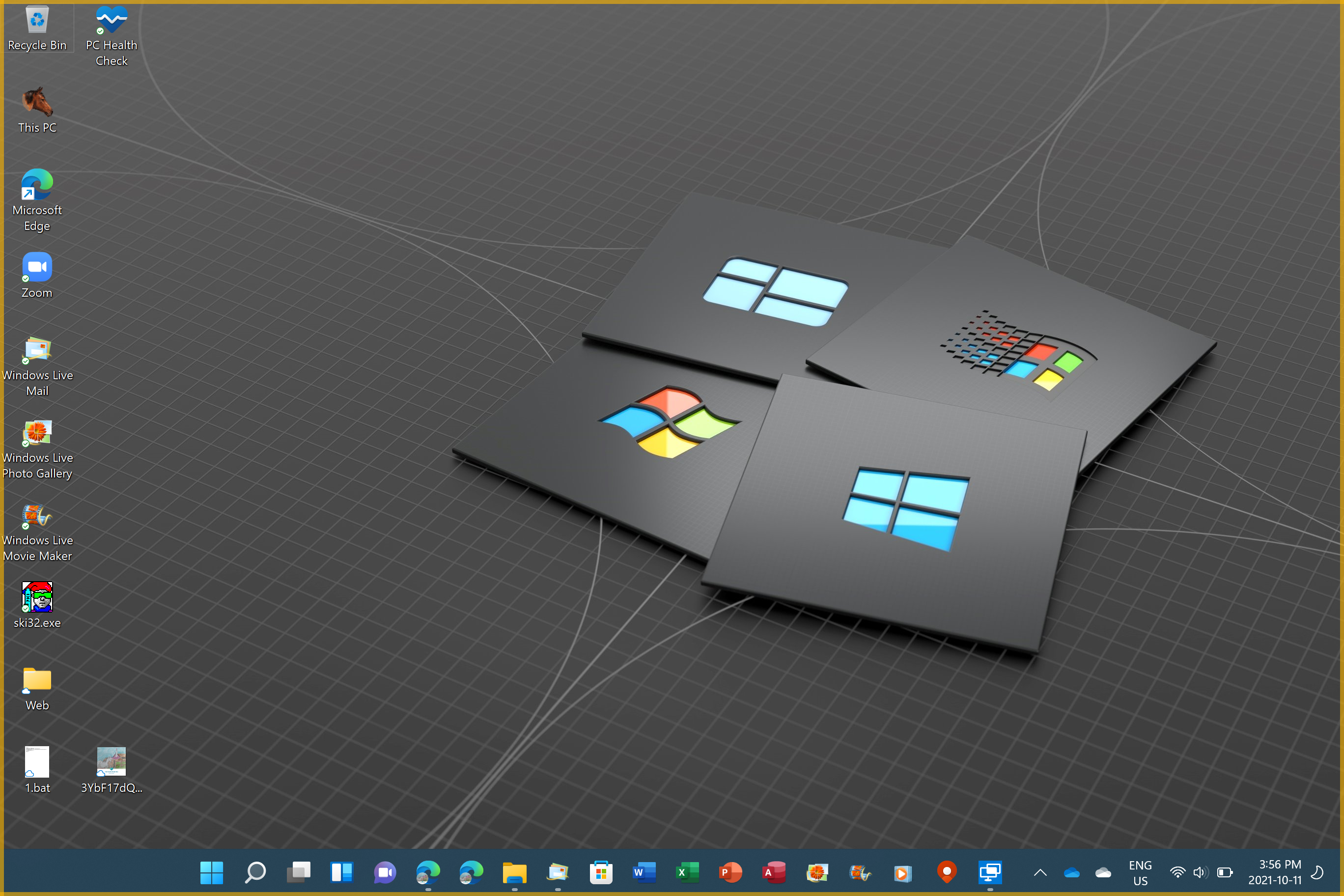
Task: Open Windows Live Mail from taskbar
Action: (558, 872)
